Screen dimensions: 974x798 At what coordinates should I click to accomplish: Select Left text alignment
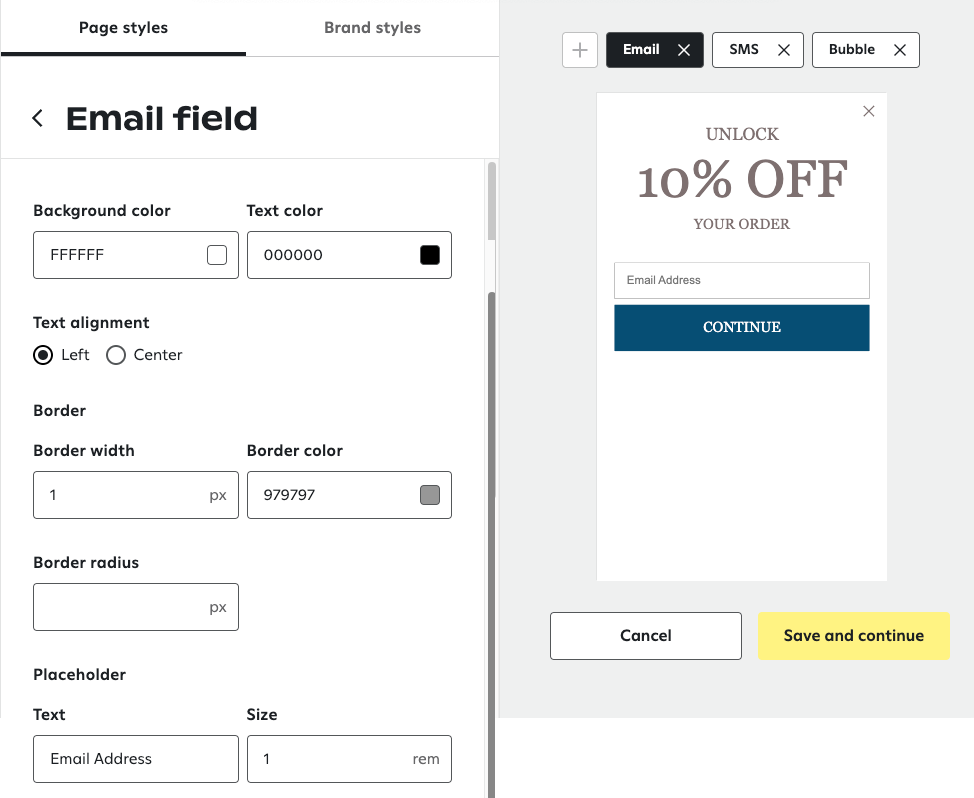43,355
